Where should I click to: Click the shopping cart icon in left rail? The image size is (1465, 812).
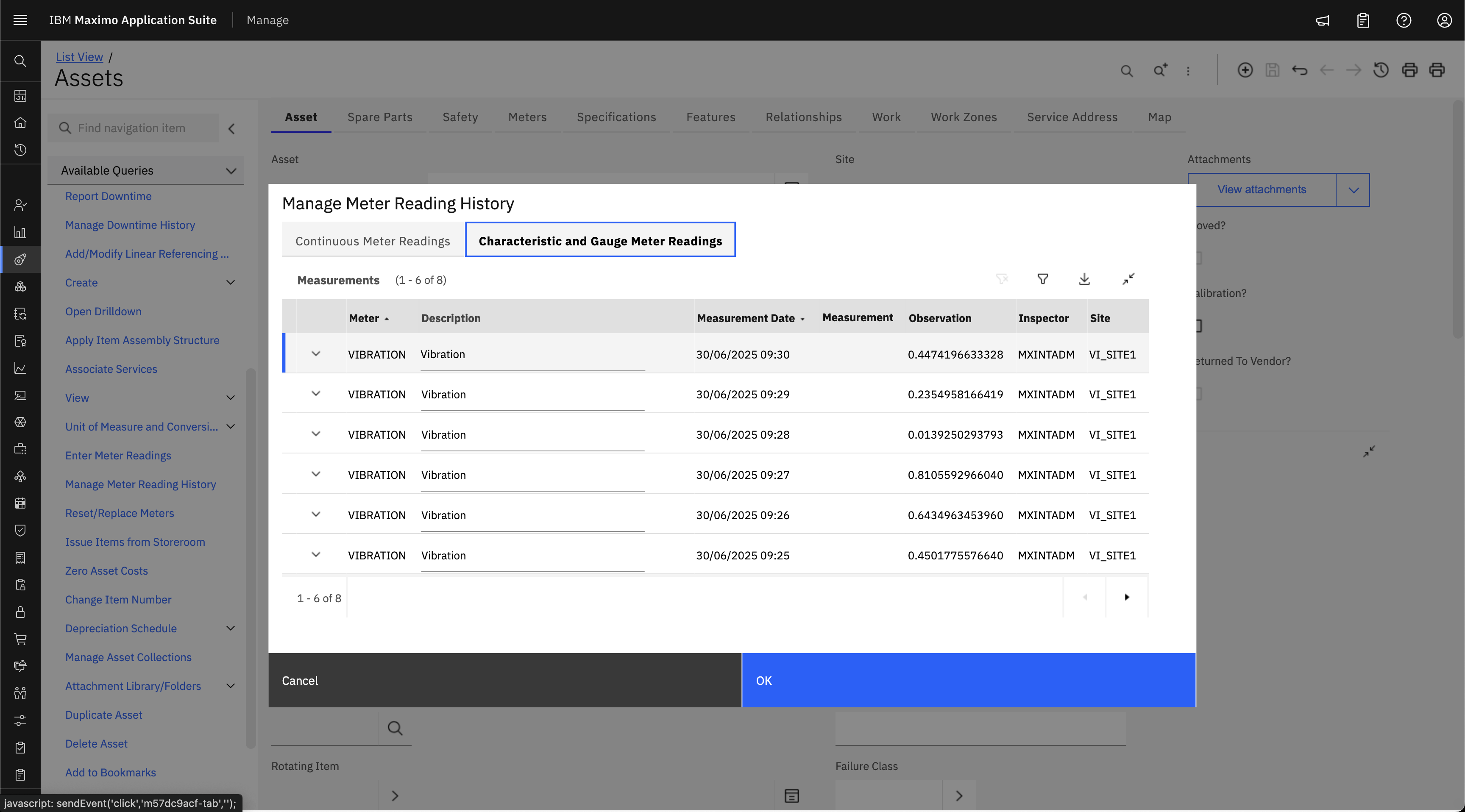coord(20,639)
